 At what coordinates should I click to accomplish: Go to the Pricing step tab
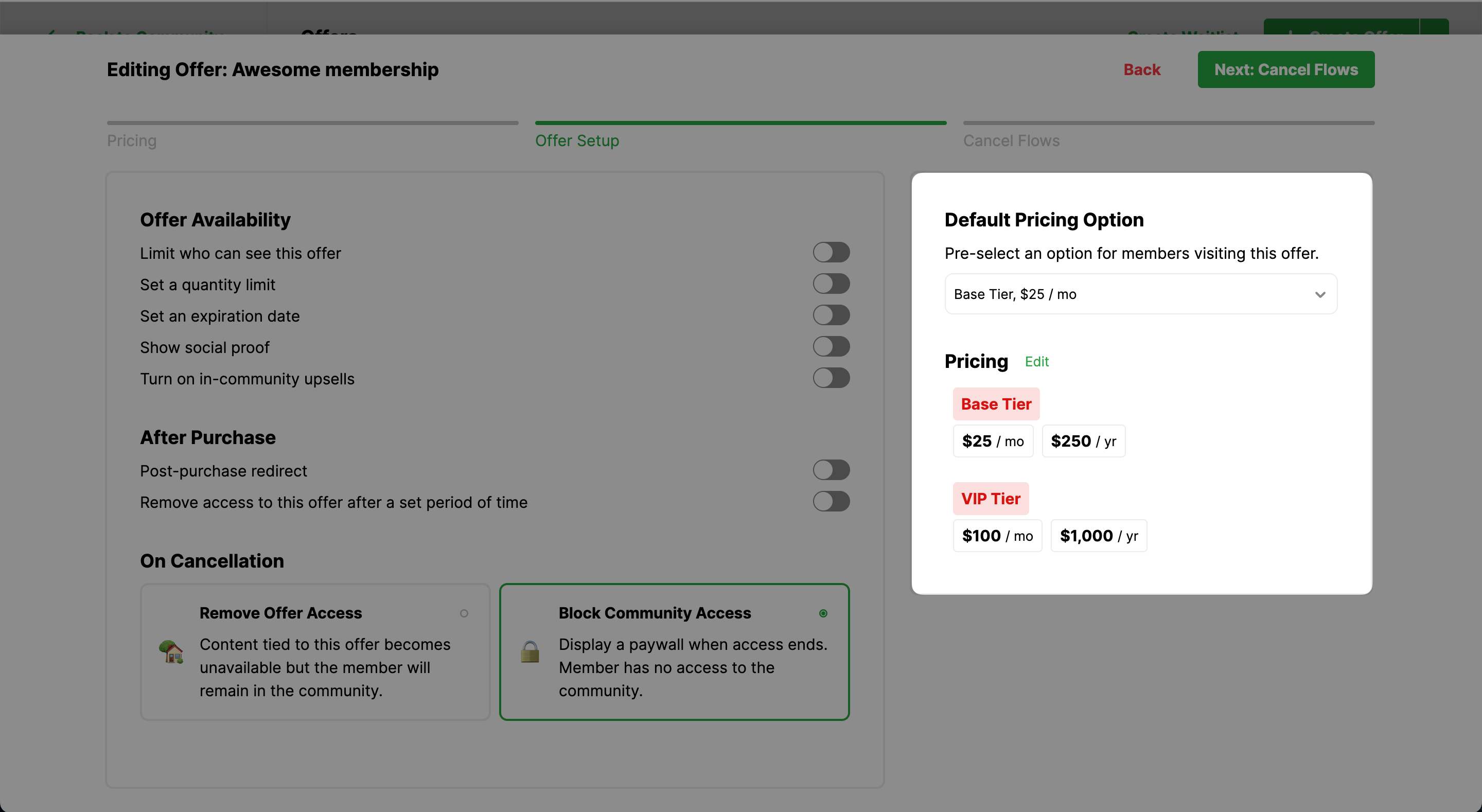132,140
